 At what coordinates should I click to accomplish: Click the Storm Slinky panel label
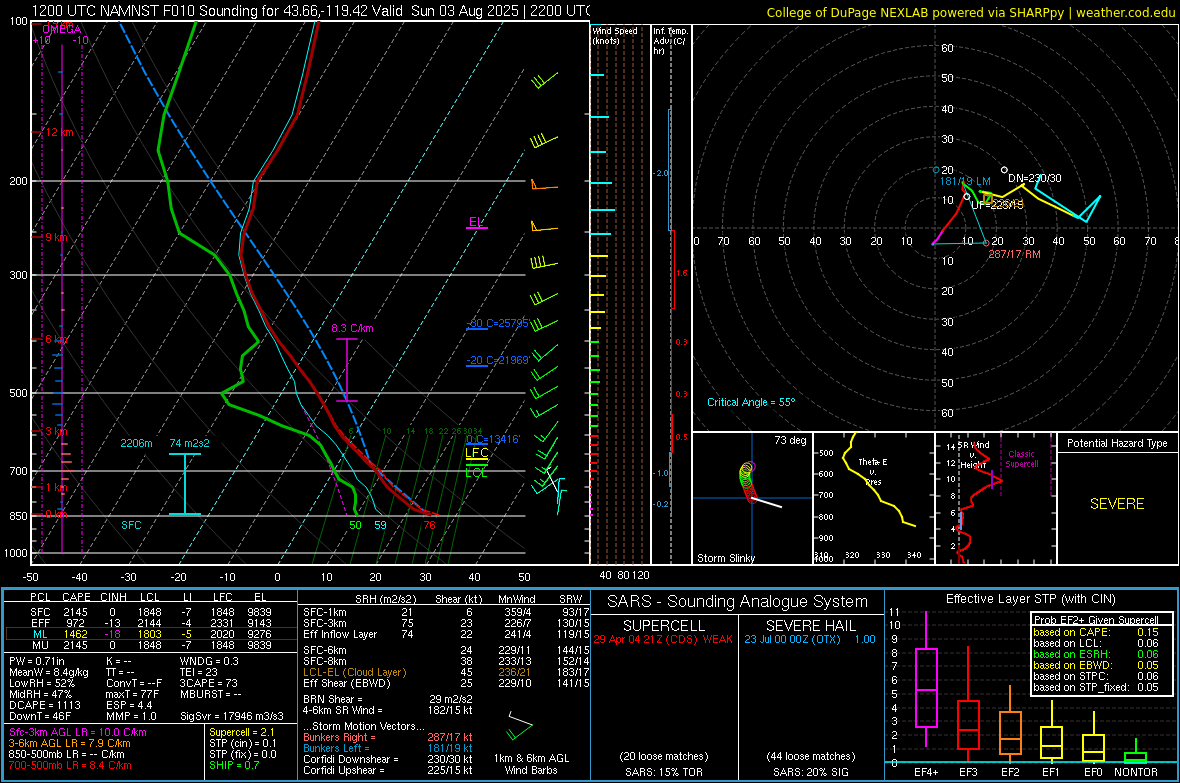(x=725, y=558)
